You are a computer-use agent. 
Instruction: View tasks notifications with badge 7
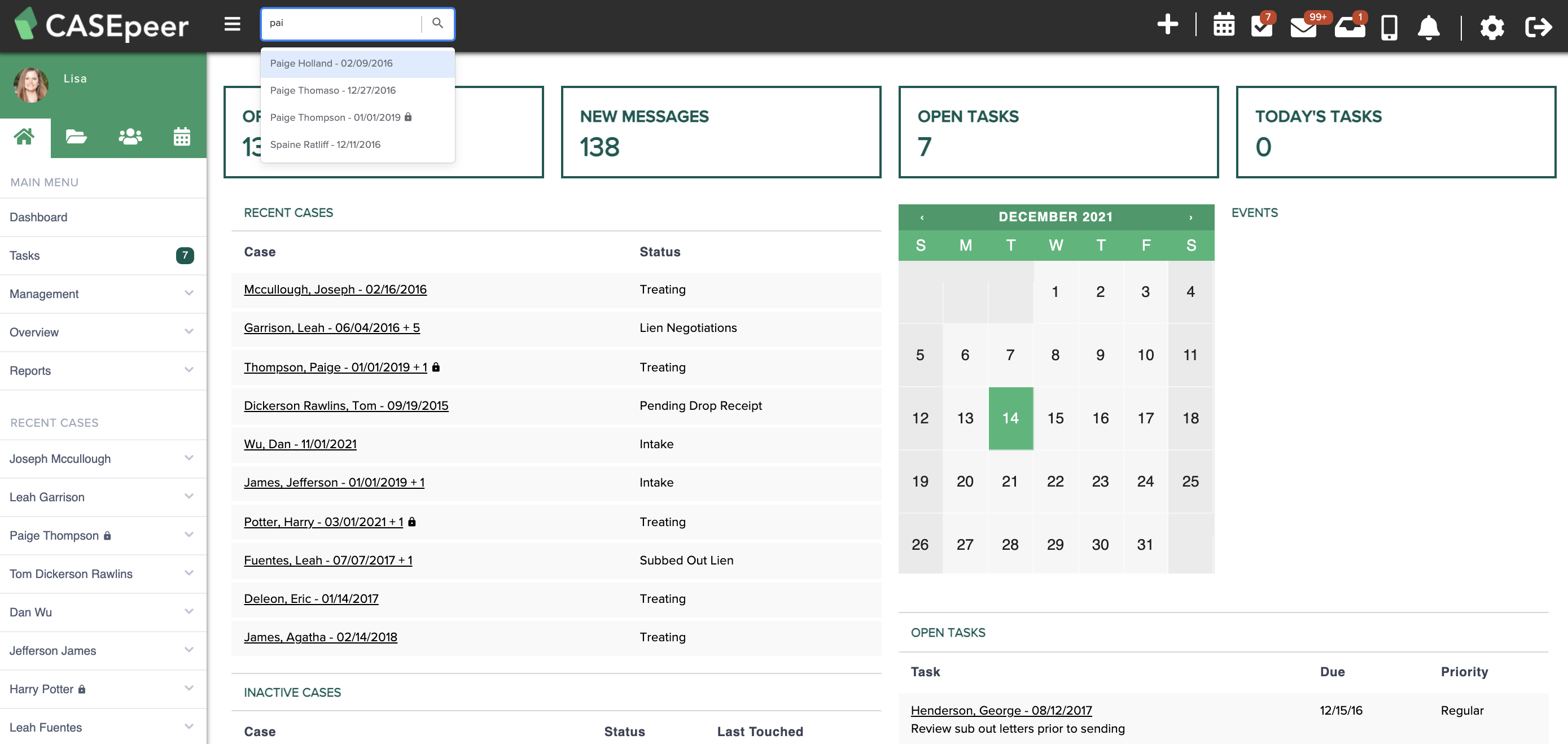tap(1263, 27)
